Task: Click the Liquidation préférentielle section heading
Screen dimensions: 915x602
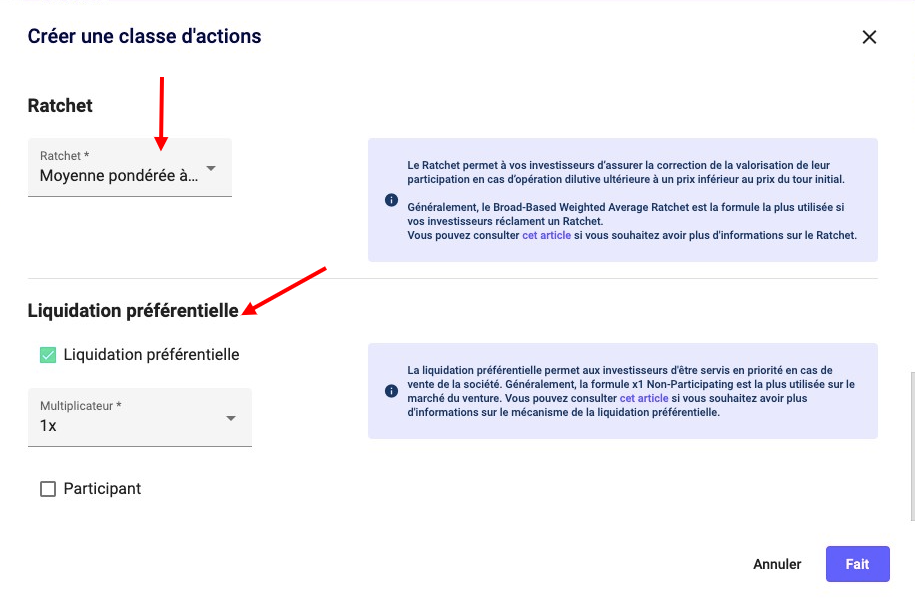Action: point(133,311)
